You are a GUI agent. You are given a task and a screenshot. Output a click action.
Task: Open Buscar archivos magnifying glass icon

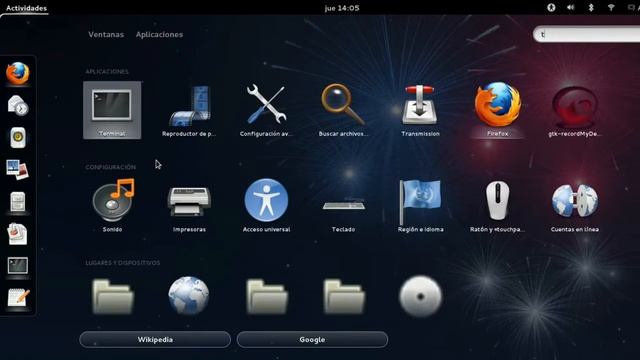pos(343,104)
